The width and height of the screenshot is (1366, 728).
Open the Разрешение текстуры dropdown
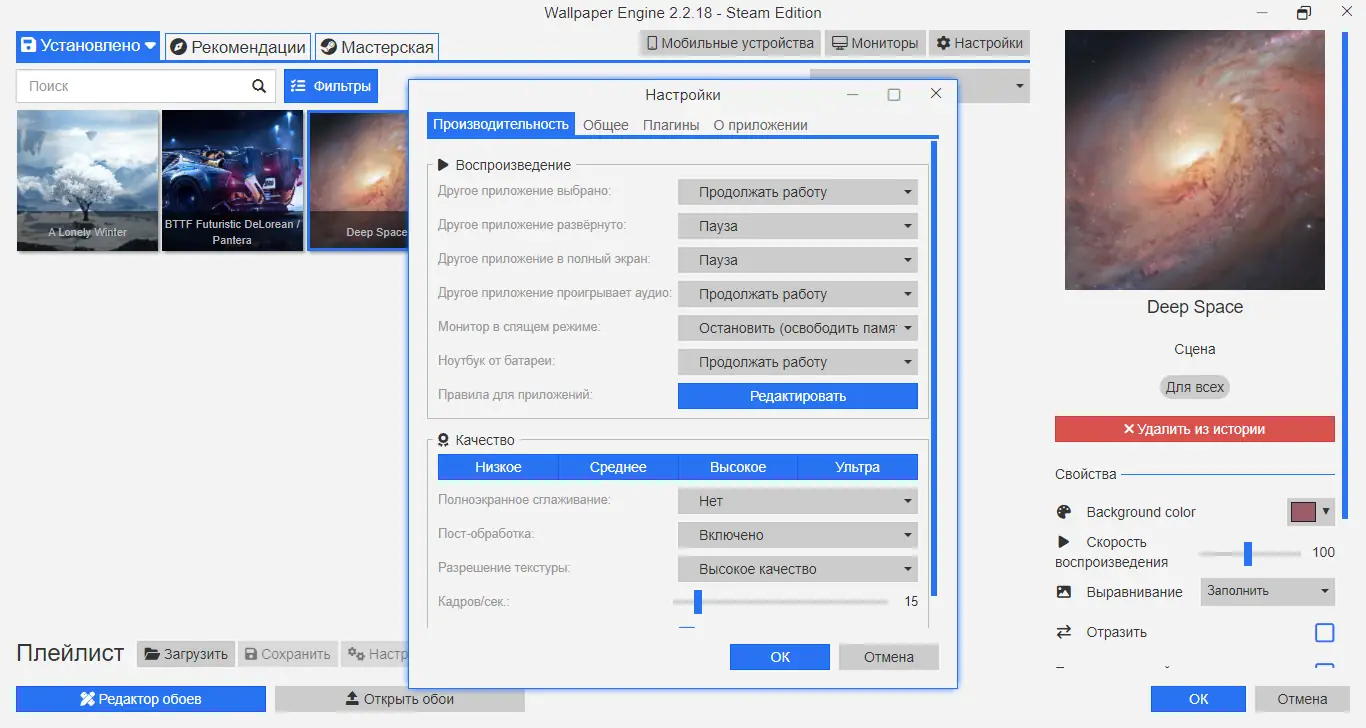pos(798,569)
